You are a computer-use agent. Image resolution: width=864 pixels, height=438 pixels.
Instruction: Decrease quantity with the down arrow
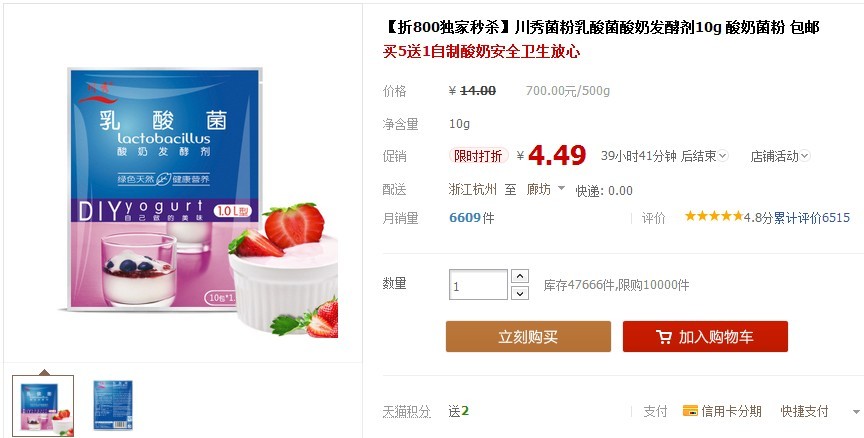point(520,293)
